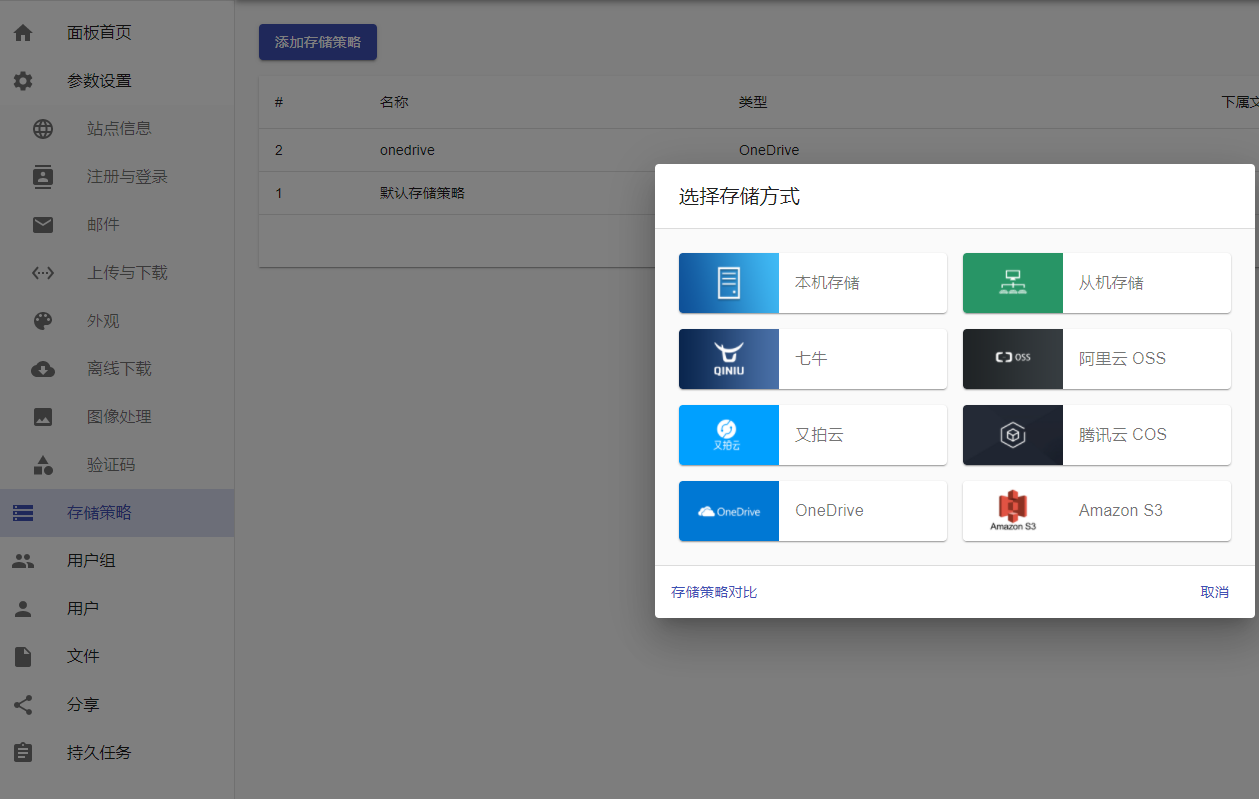Choose Amazon S3 storage type

click(x=1097, y=511)
